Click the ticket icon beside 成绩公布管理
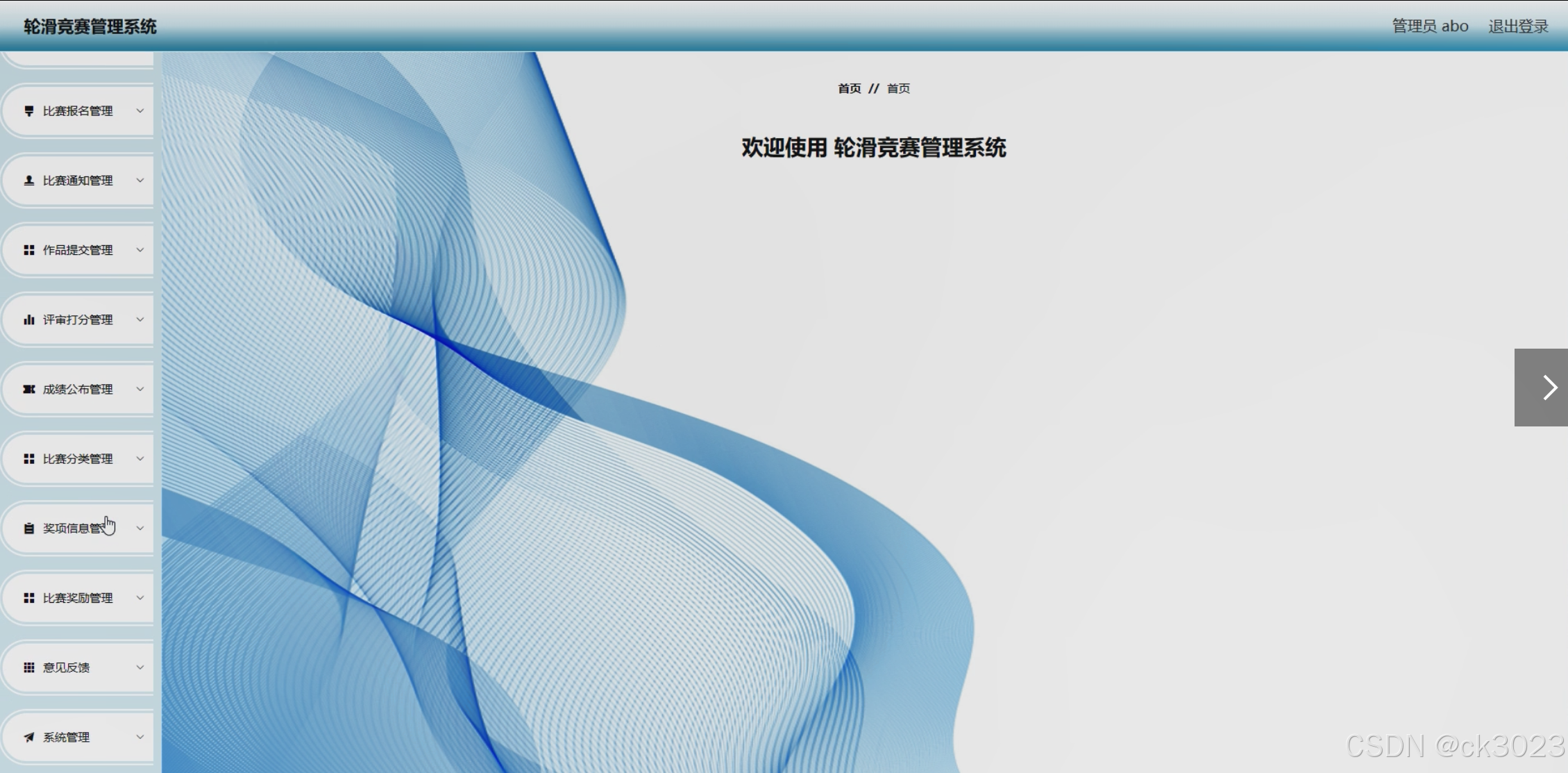Screen dimensions: 1568x773 click(28, 389)
